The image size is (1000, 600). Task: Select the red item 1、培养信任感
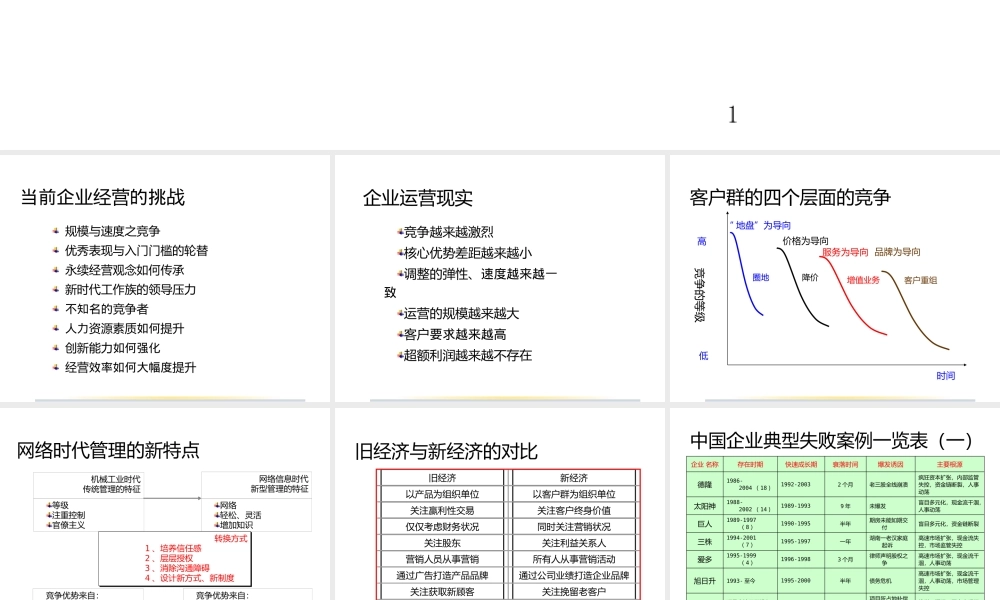click(x=173, y=548)
